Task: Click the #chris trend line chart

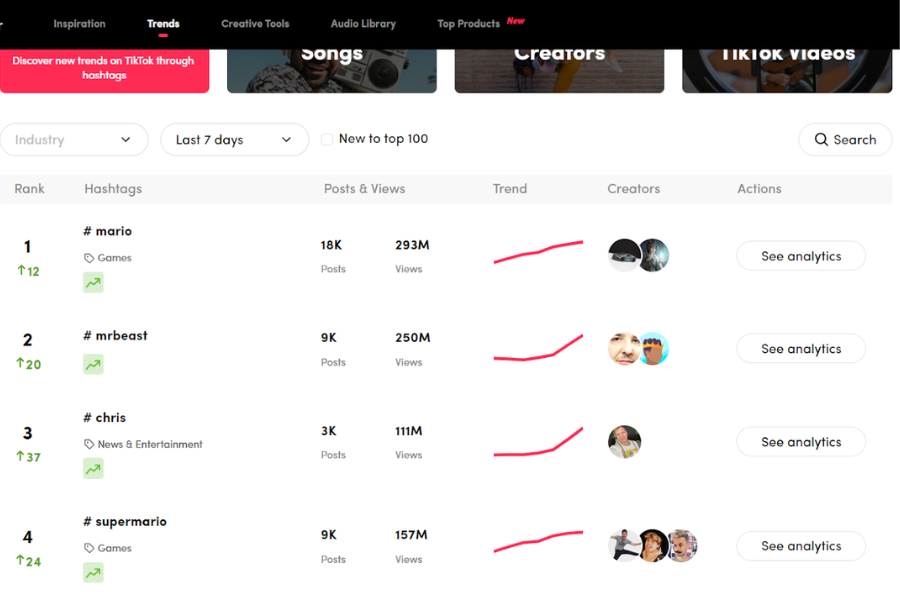Action: pyautogui.click(x=538, y=442)
